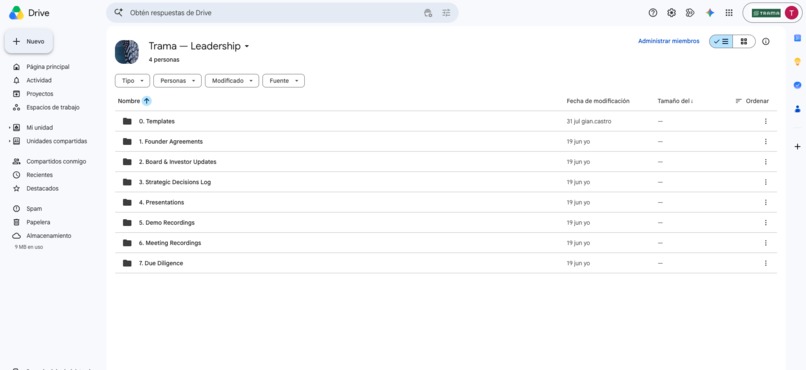Open Google Calendar side panel icon

click(x=797, y=38)
